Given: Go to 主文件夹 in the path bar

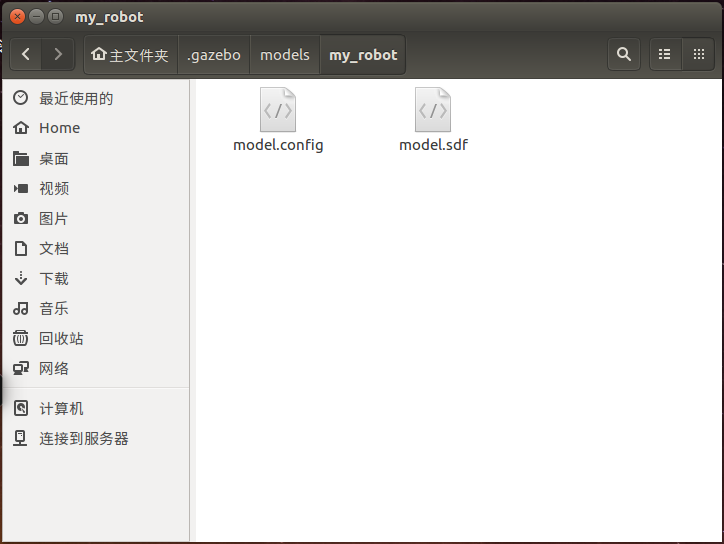Looking at the screenshot, I should click(131, 55).
